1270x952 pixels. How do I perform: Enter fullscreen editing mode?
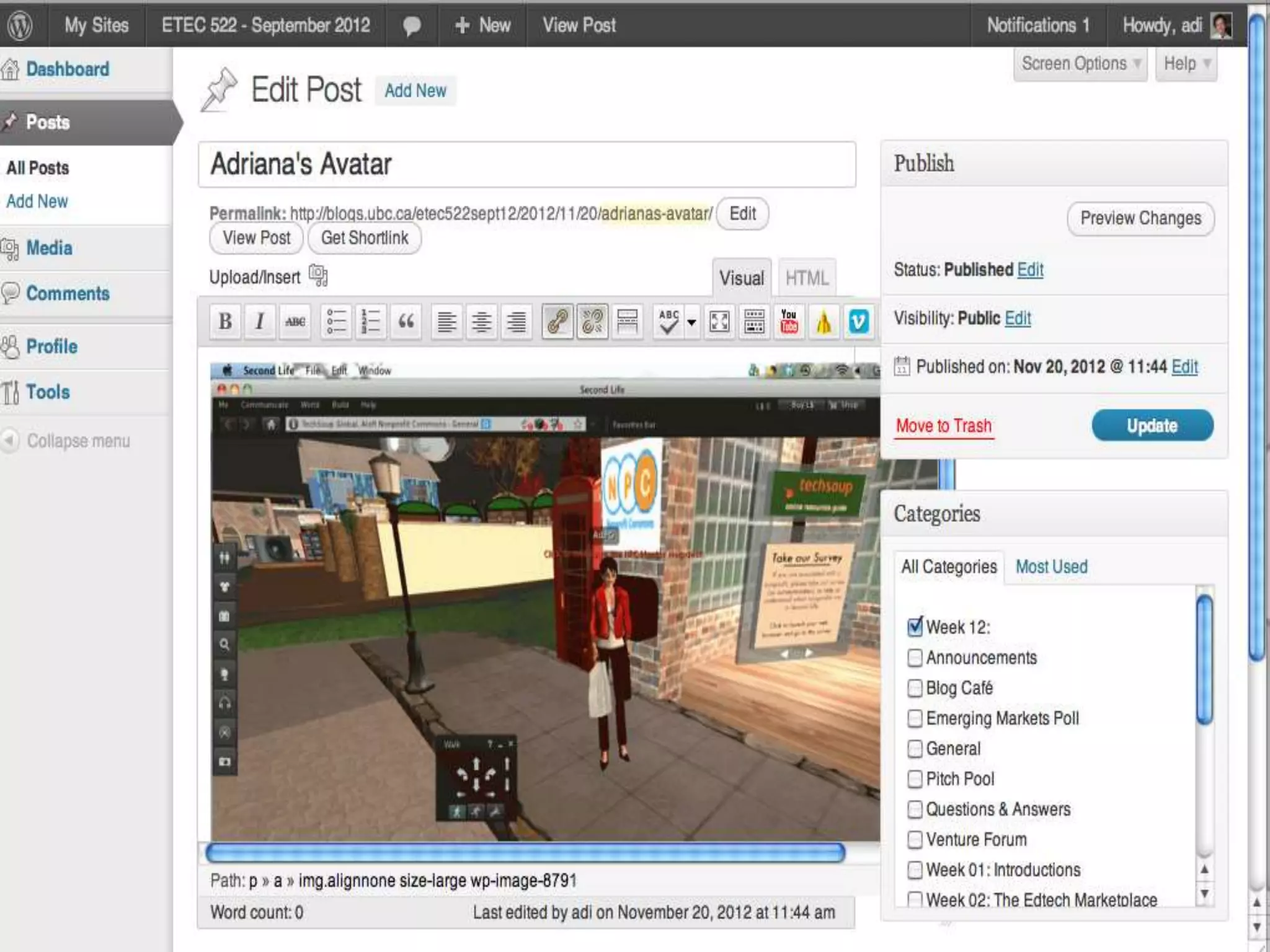tap(719, 321)
